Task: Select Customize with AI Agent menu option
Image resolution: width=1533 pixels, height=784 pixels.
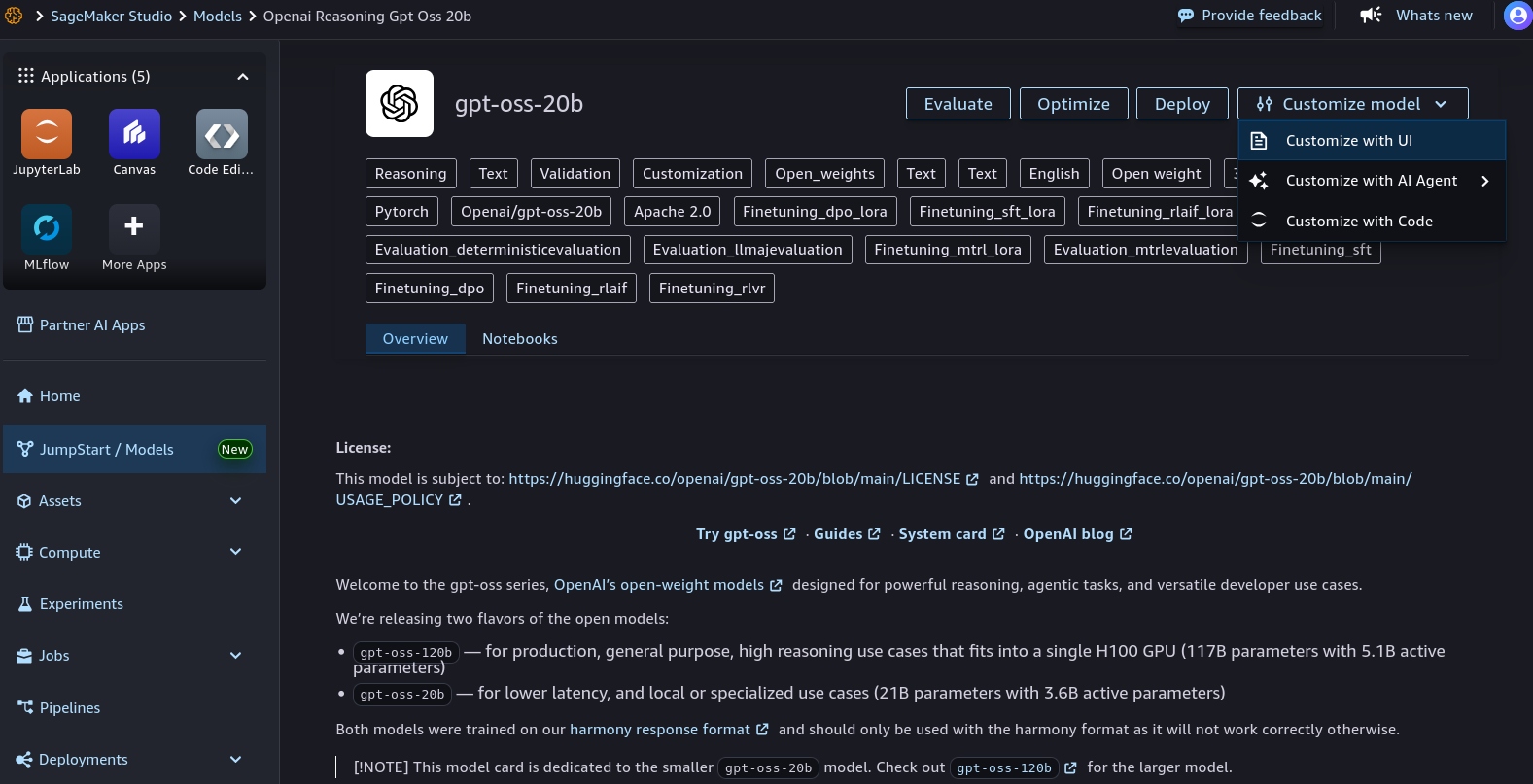Action: [x=1372, y=181]
